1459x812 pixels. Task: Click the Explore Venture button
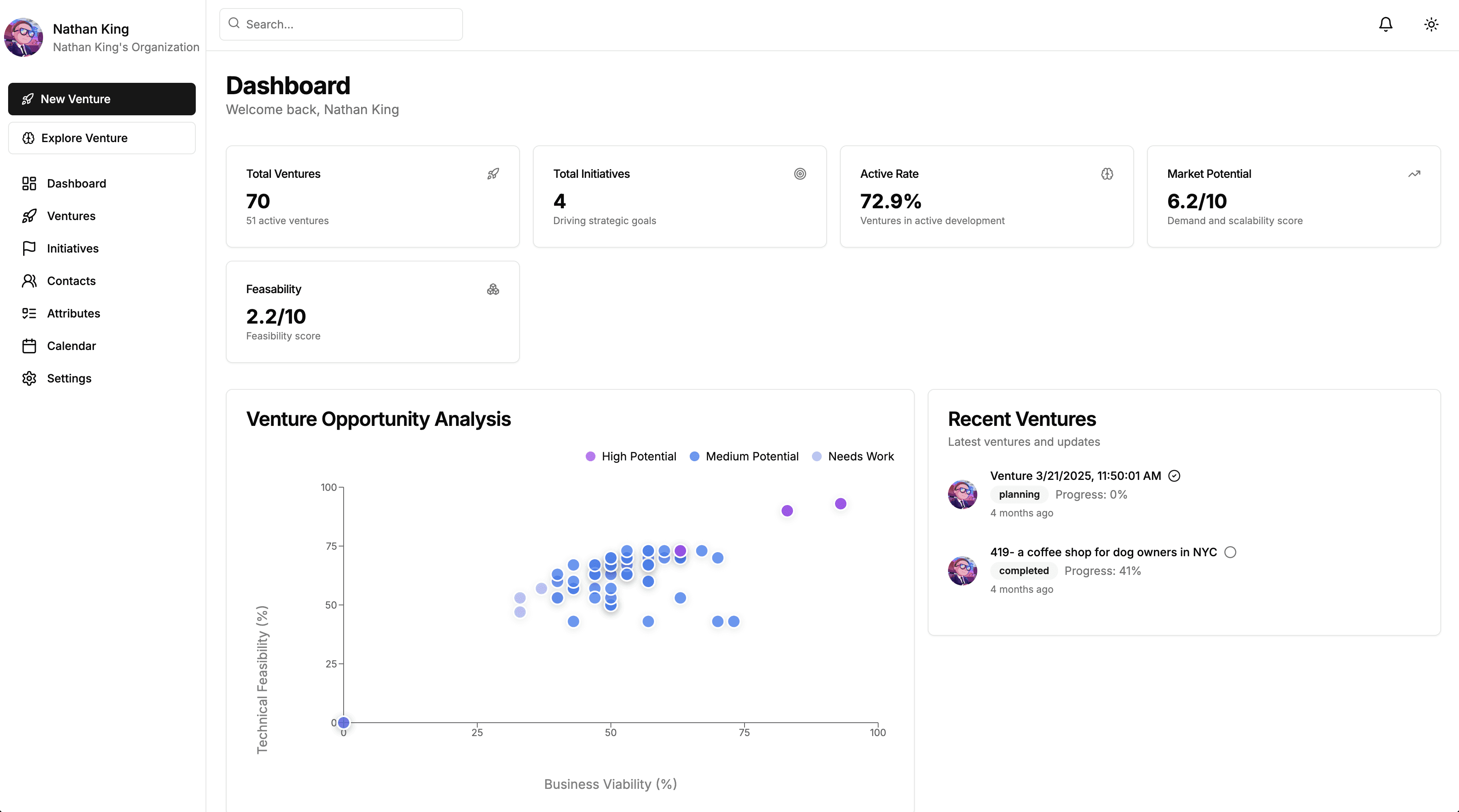tap(102, 138)
